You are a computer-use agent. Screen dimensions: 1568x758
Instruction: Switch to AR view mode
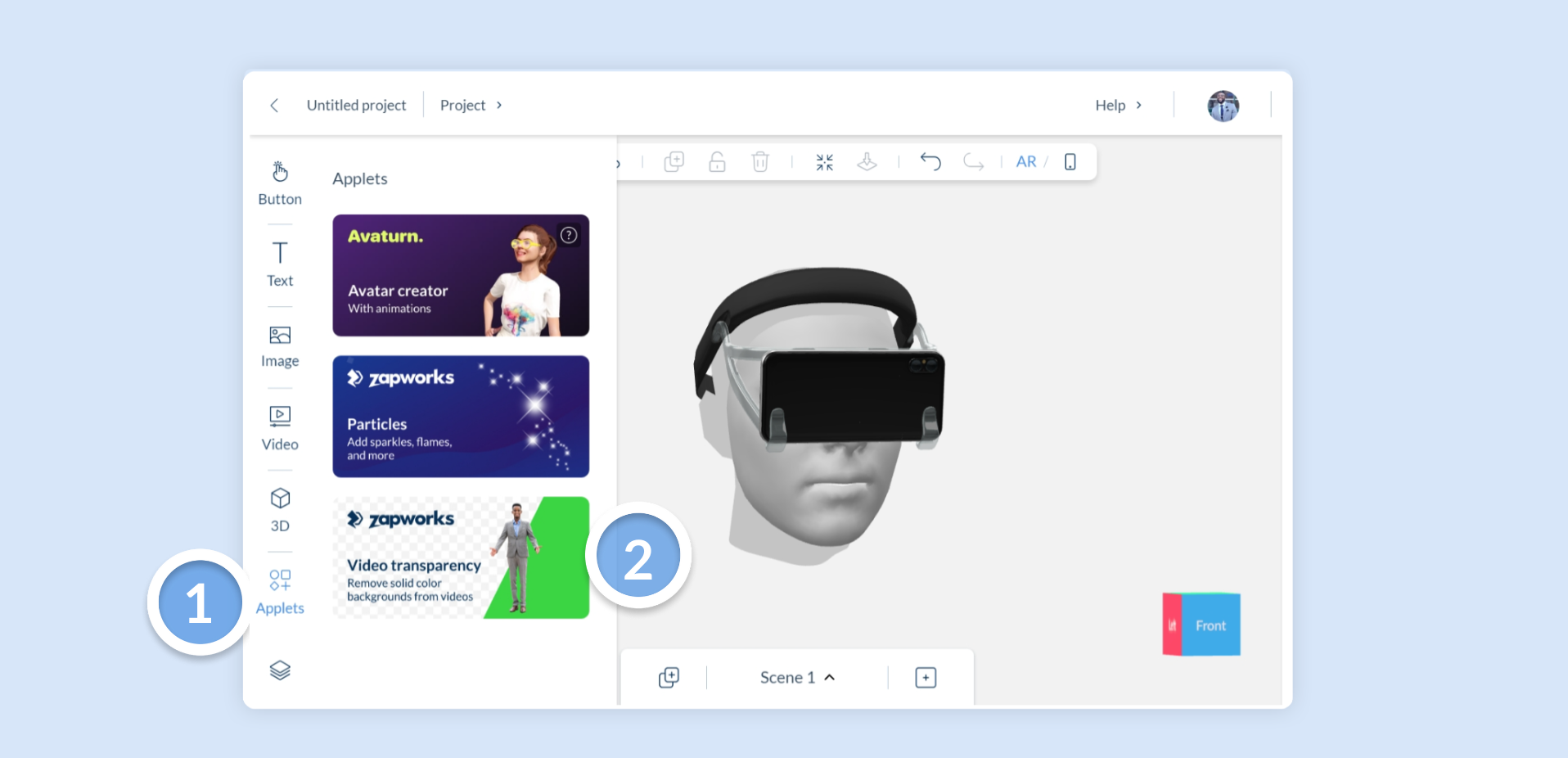[1026, 162]
